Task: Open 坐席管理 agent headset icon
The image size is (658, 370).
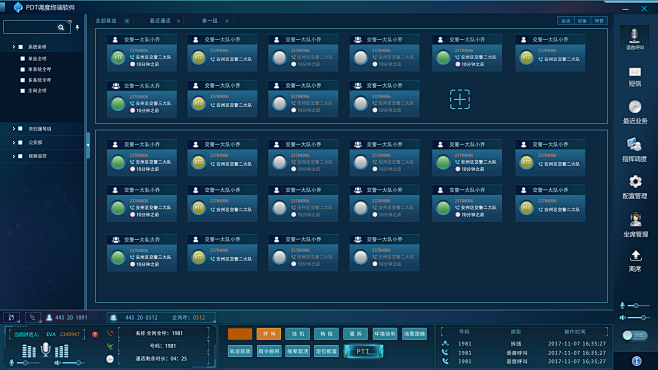Action: coord(635,219)
